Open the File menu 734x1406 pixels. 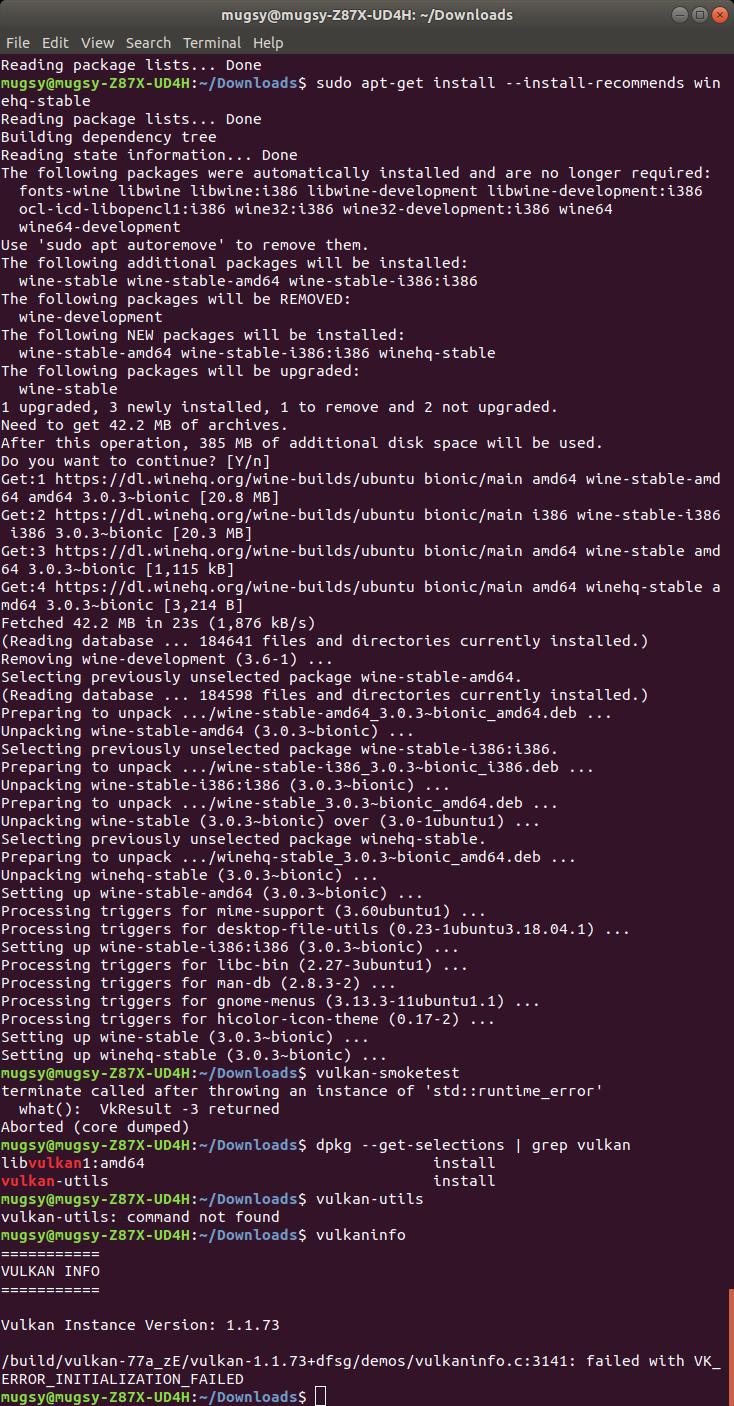click(17, 43)
